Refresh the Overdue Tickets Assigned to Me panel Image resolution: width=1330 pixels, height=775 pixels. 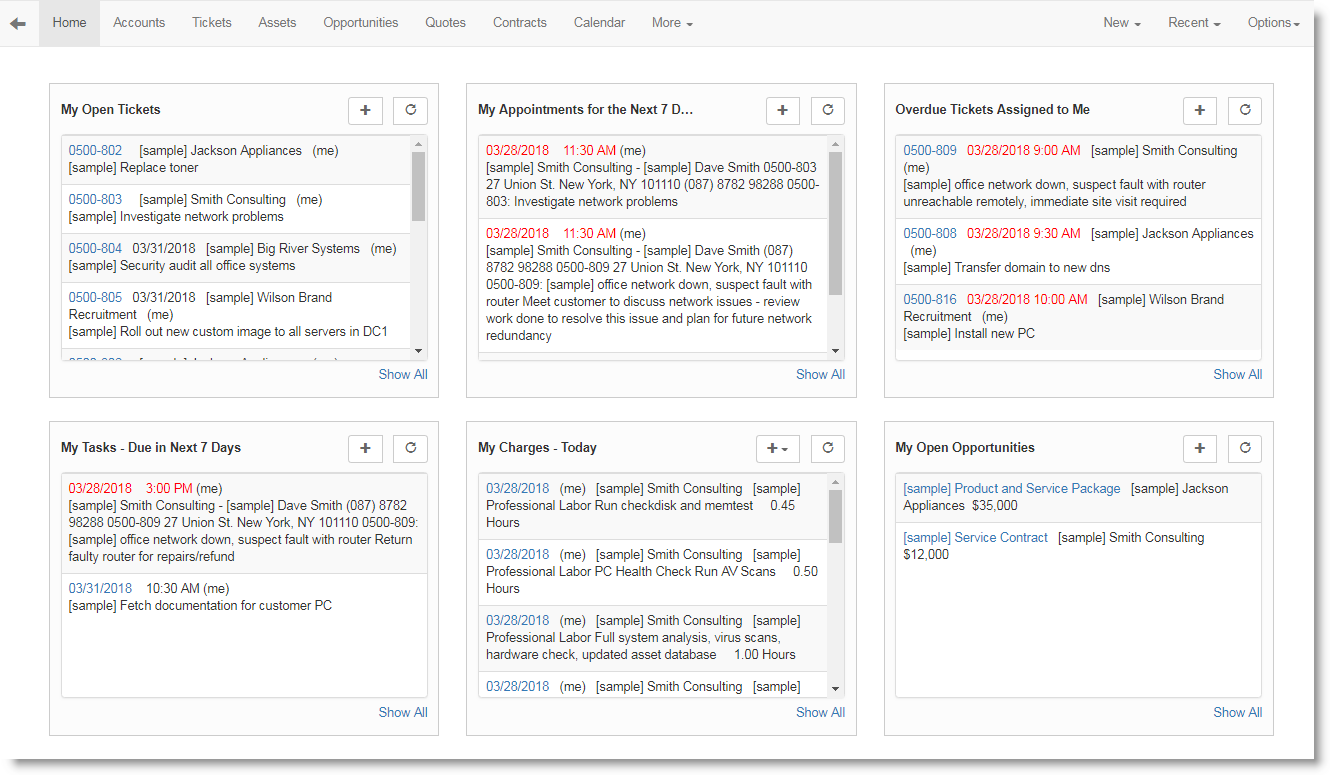[1245, 111]
